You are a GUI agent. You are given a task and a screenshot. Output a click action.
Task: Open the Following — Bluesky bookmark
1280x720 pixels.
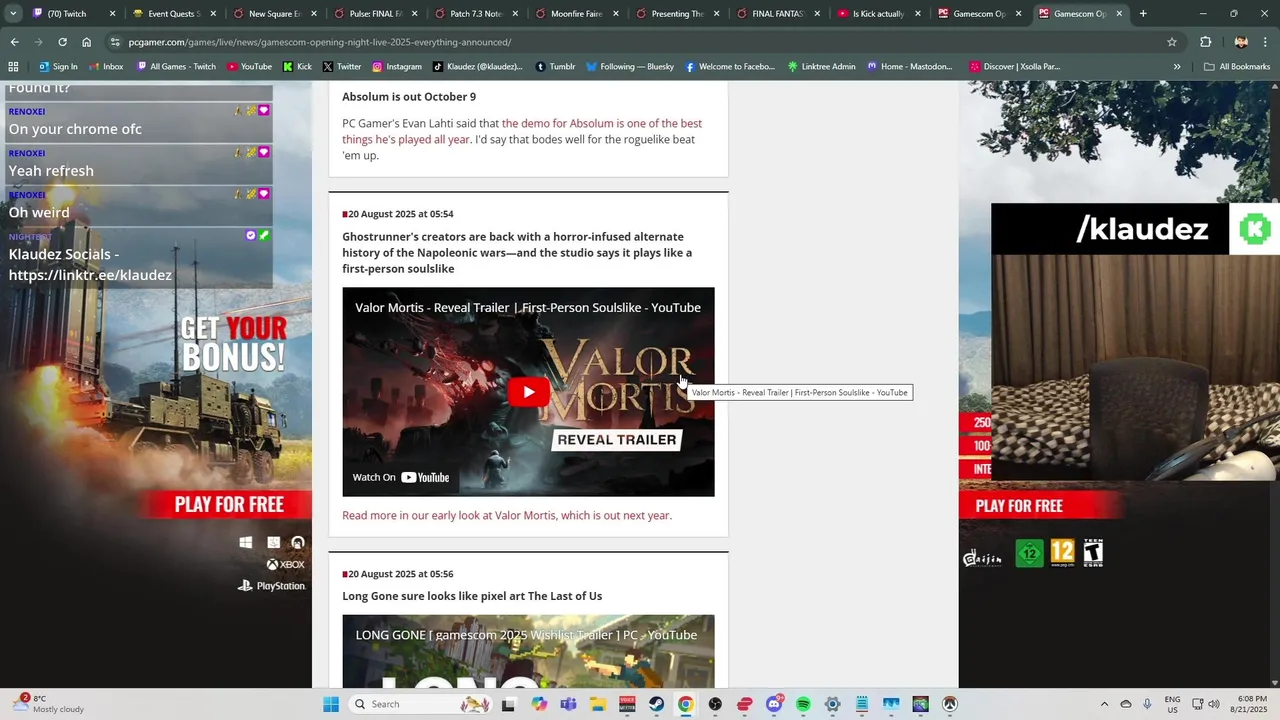[630, 67]
